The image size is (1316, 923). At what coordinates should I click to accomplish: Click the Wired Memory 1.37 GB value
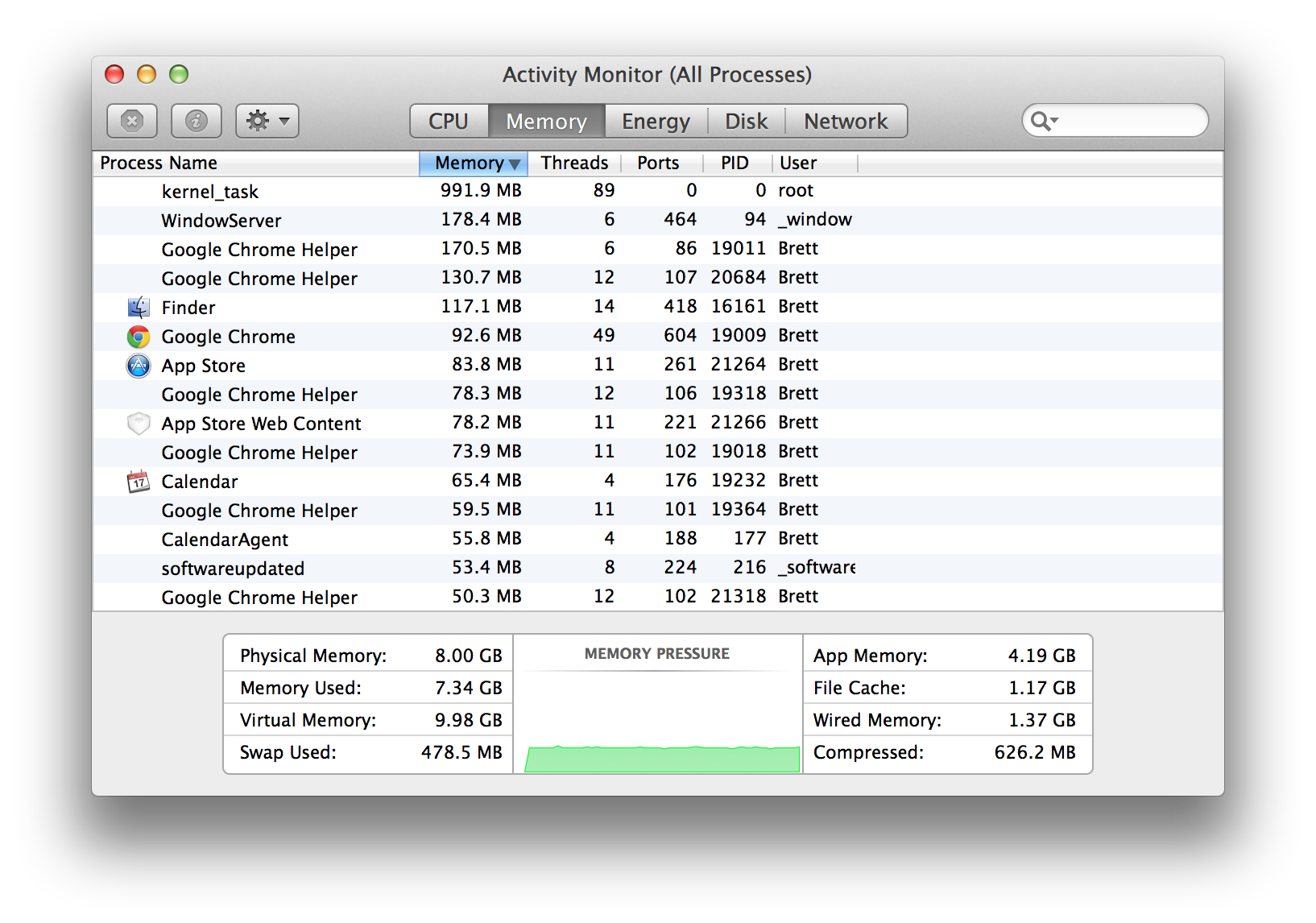(1041, 720)
